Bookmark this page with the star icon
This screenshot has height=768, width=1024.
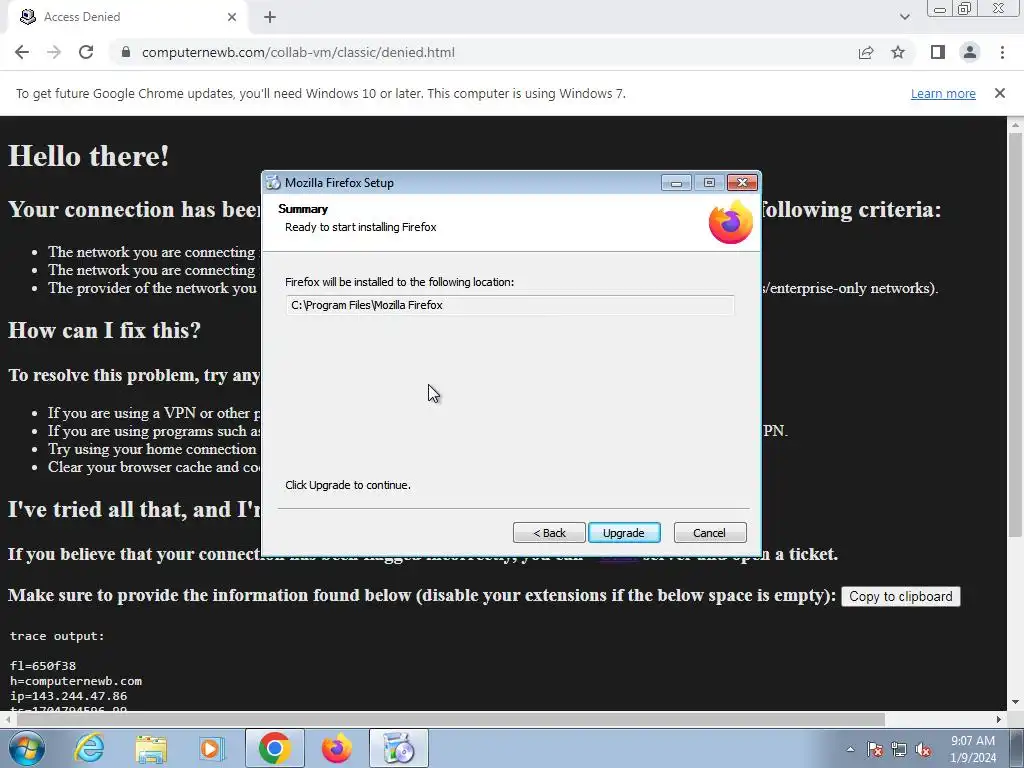pyautogui.click(x=898, y=52)
